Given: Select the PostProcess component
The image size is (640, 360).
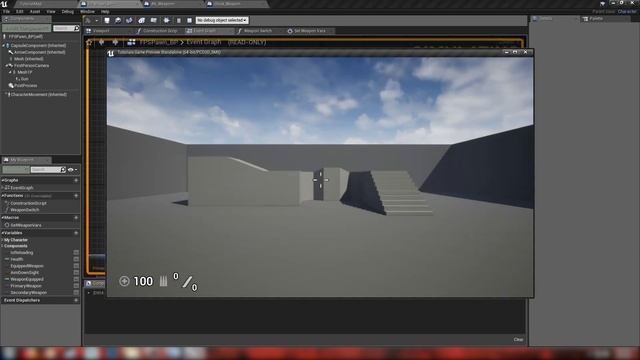Looking at the screenshot, I should click(x=25, y=86).
